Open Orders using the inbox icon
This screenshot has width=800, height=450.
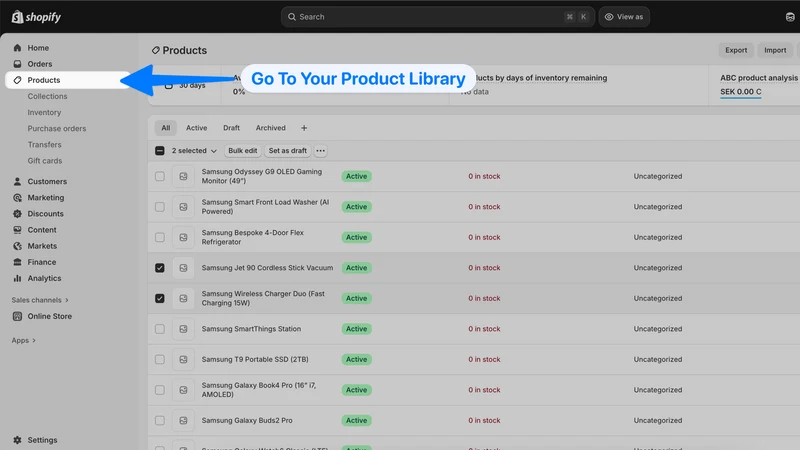click(x=17, y=64)
